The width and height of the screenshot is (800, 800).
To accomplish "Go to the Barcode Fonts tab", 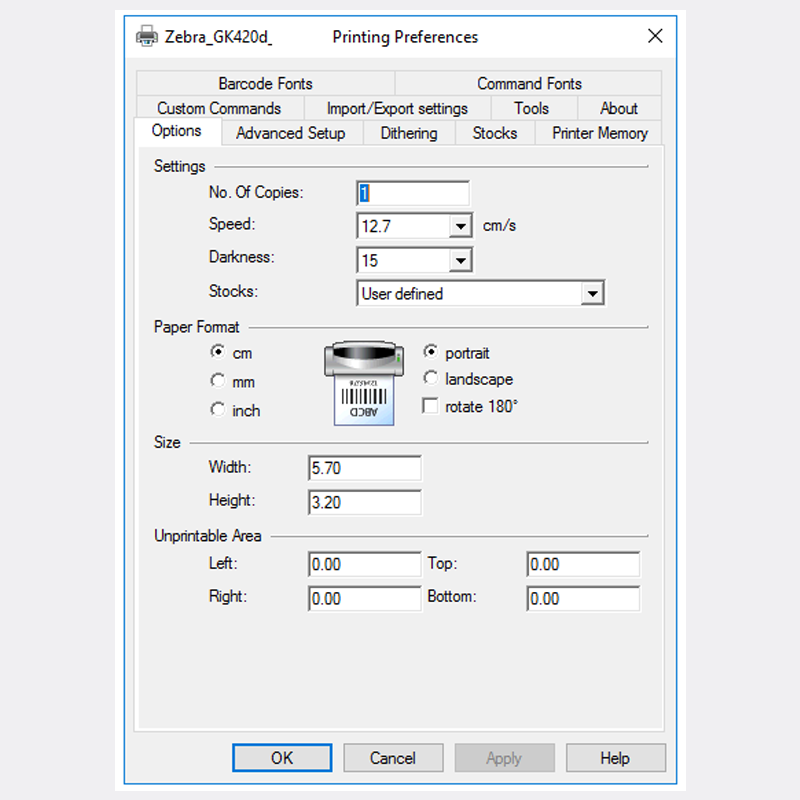I will (x=265, y=84).
